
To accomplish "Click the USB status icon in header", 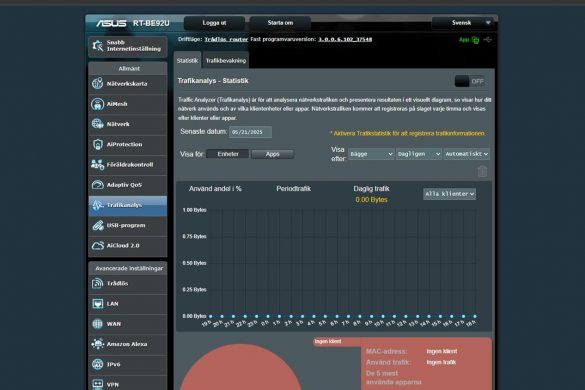I will point(488,40).
